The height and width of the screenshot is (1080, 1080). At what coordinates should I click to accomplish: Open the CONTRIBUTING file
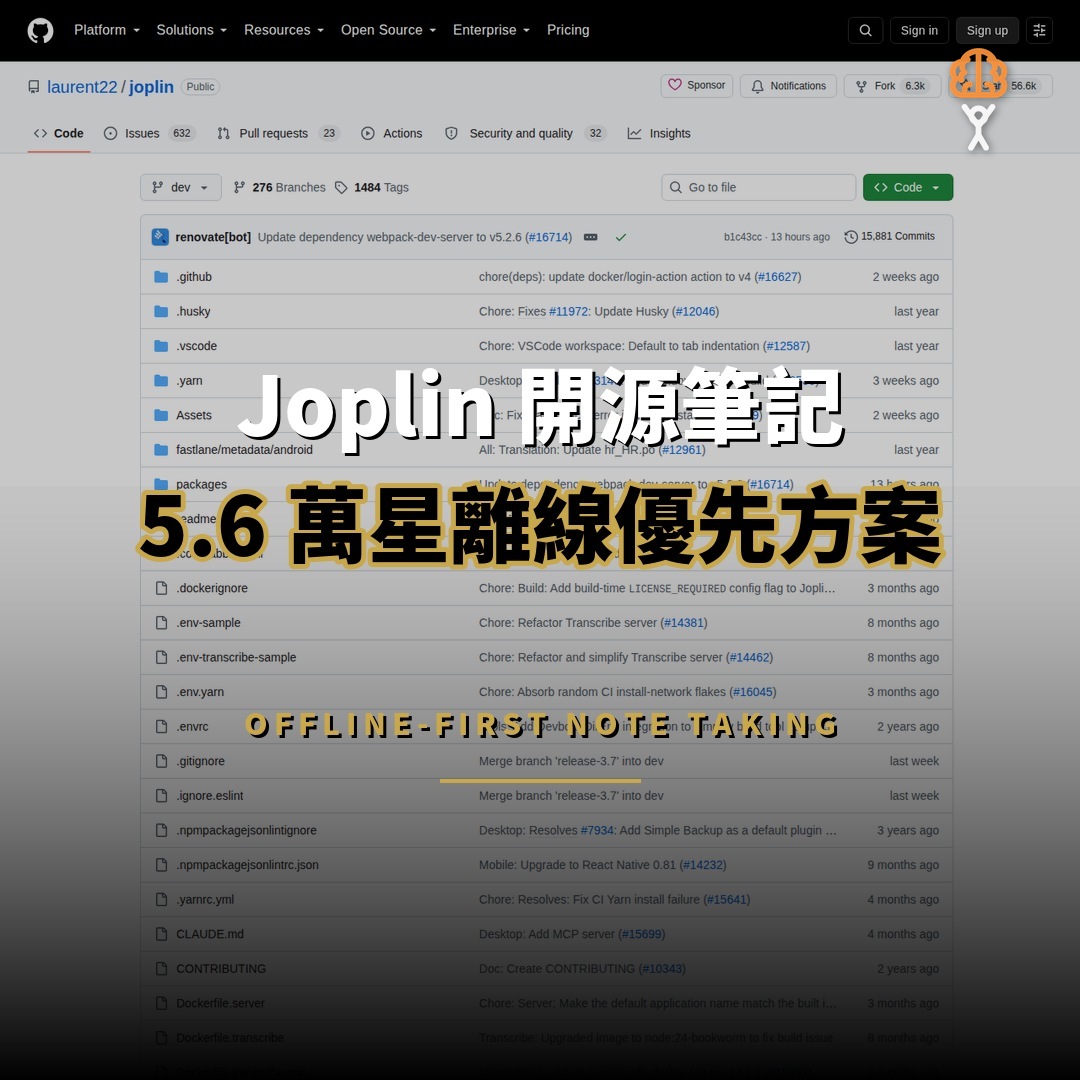pyautogui.click(x=221, y=968)
